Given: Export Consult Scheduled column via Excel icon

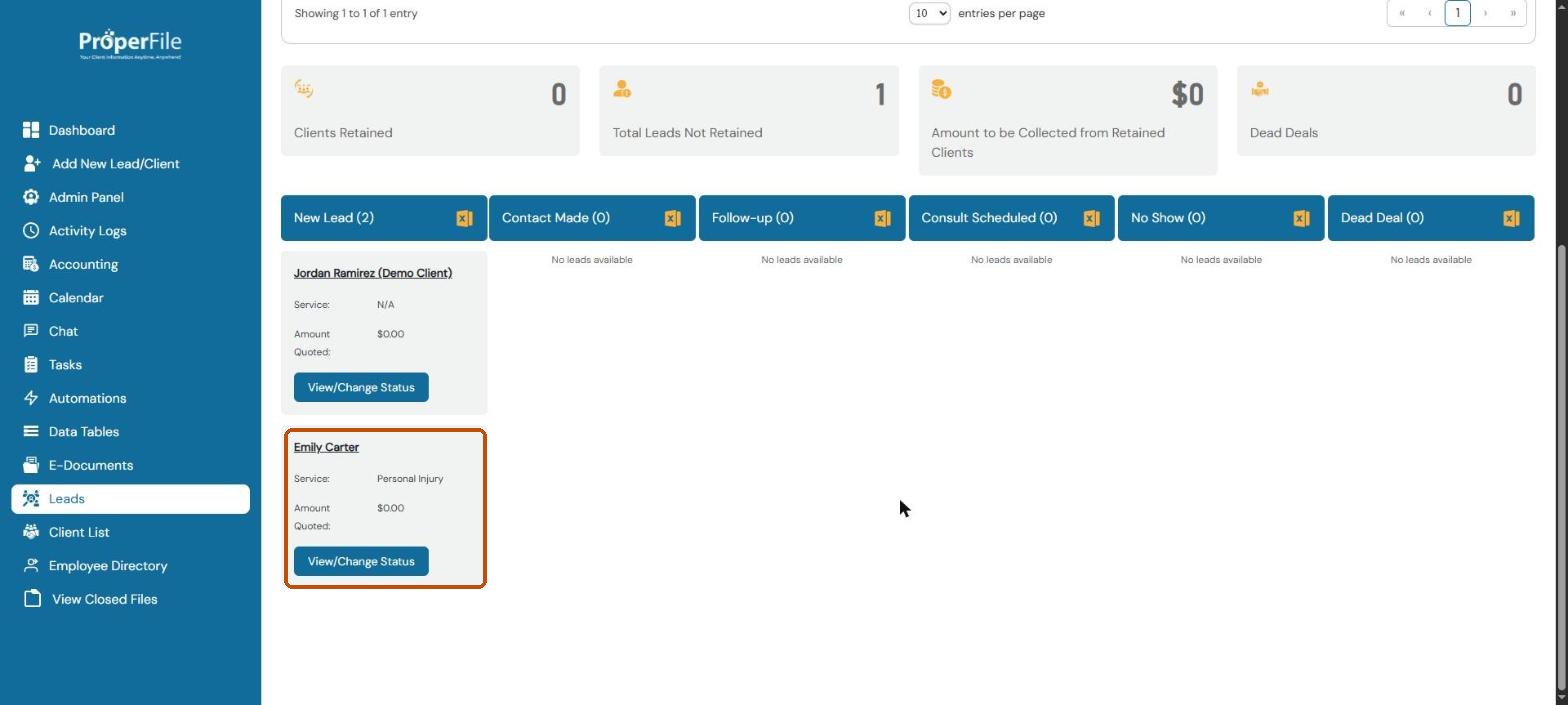Looking at the screenshot, I should click(1091, 218).
